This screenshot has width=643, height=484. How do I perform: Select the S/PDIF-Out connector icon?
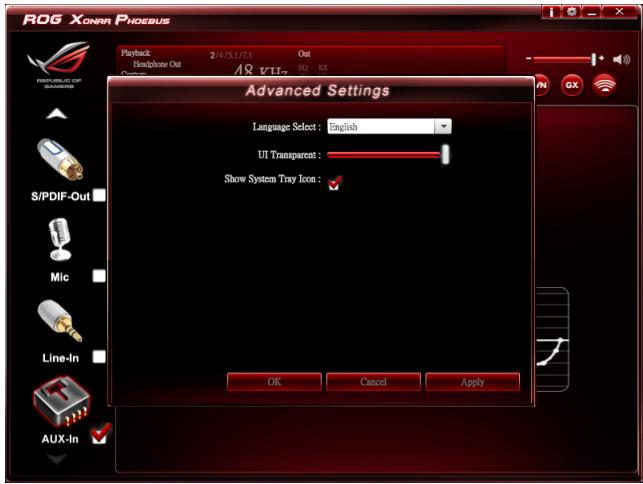60,160
